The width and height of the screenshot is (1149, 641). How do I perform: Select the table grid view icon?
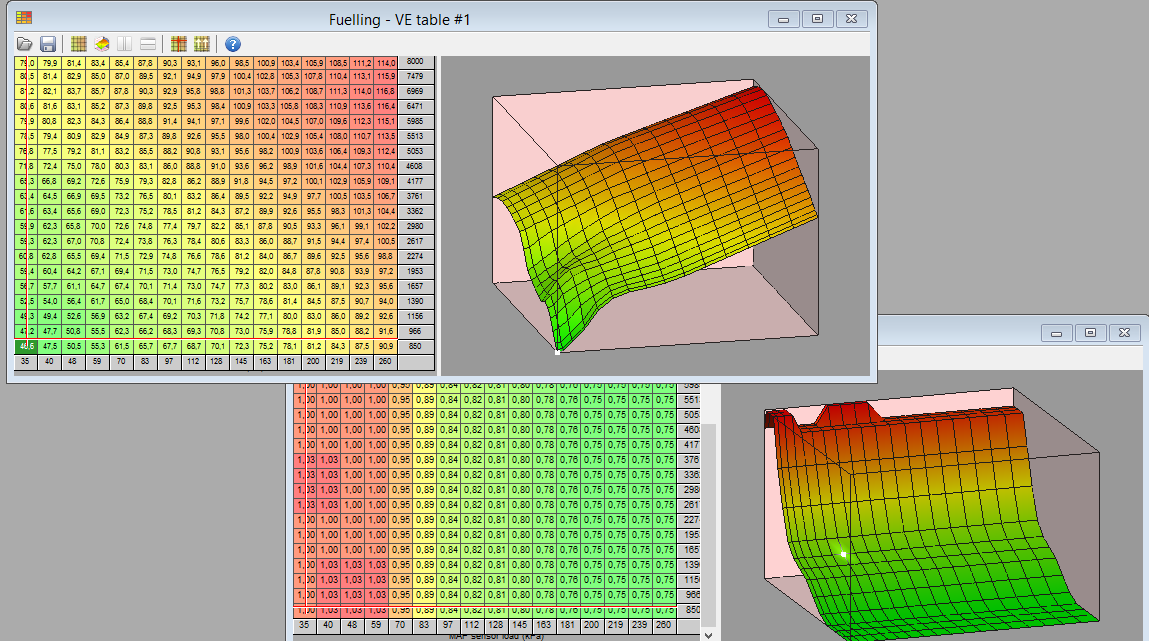point(80,44)
